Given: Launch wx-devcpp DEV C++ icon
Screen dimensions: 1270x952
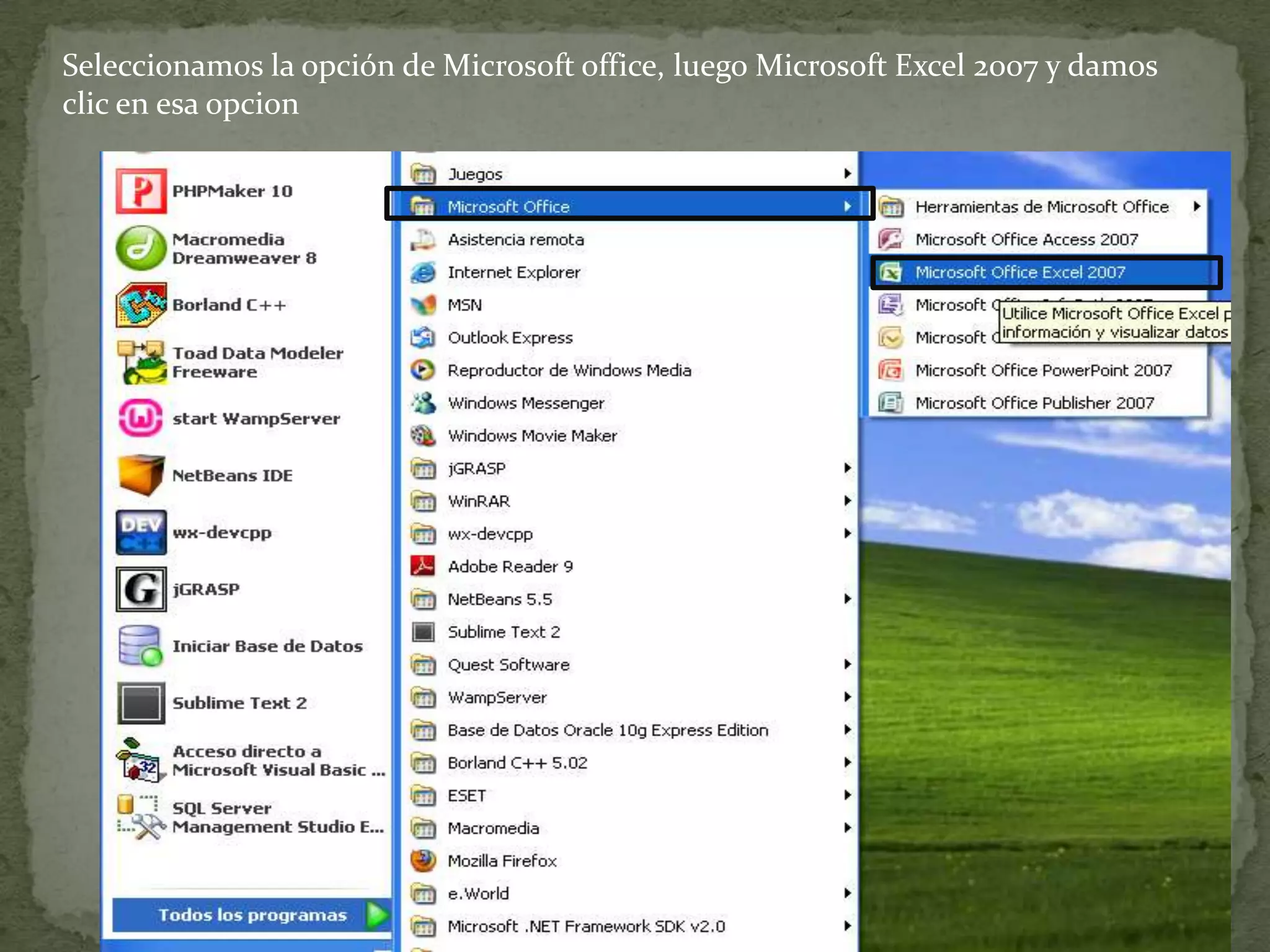Looking at the screenshot, I should click(x=141, y=532).
